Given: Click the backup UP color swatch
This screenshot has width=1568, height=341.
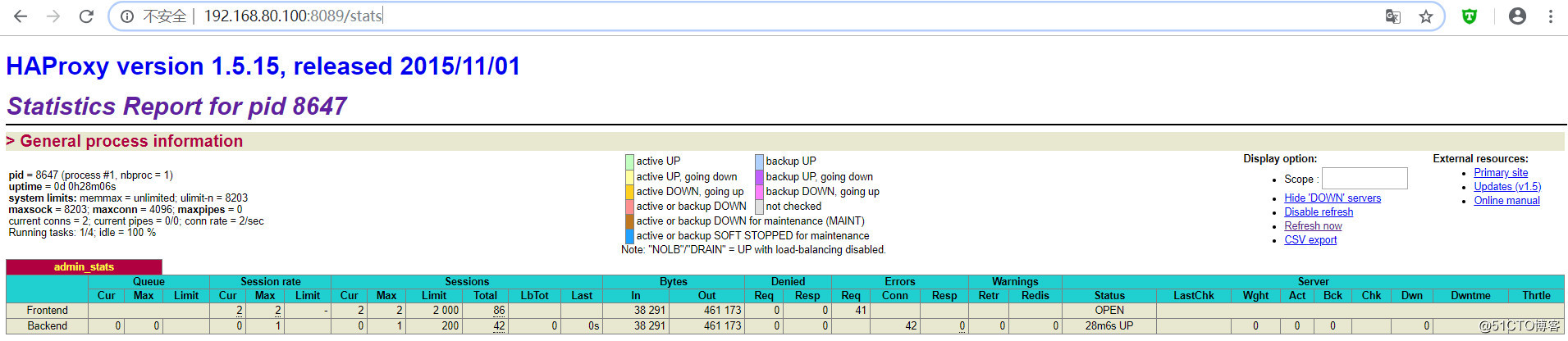Looking at the screenshot, I should (759, 161).
